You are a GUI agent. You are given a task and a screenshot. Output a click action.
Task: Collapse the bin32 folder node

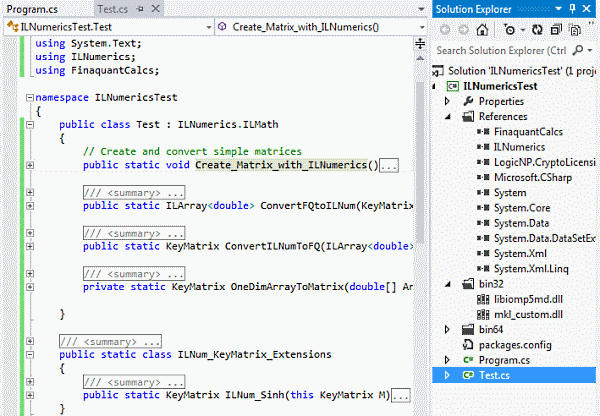[x=448, y=284]
